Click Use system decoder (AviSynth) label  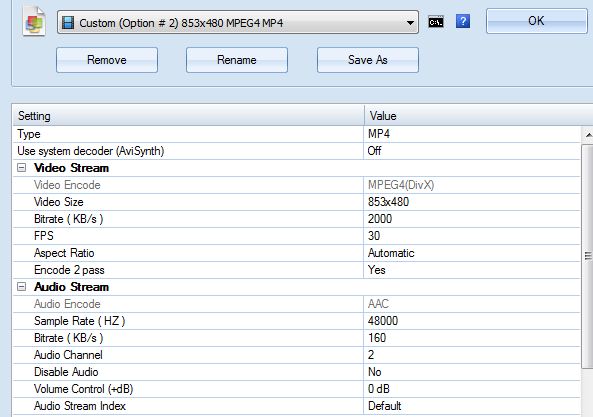tap(91, 151)
